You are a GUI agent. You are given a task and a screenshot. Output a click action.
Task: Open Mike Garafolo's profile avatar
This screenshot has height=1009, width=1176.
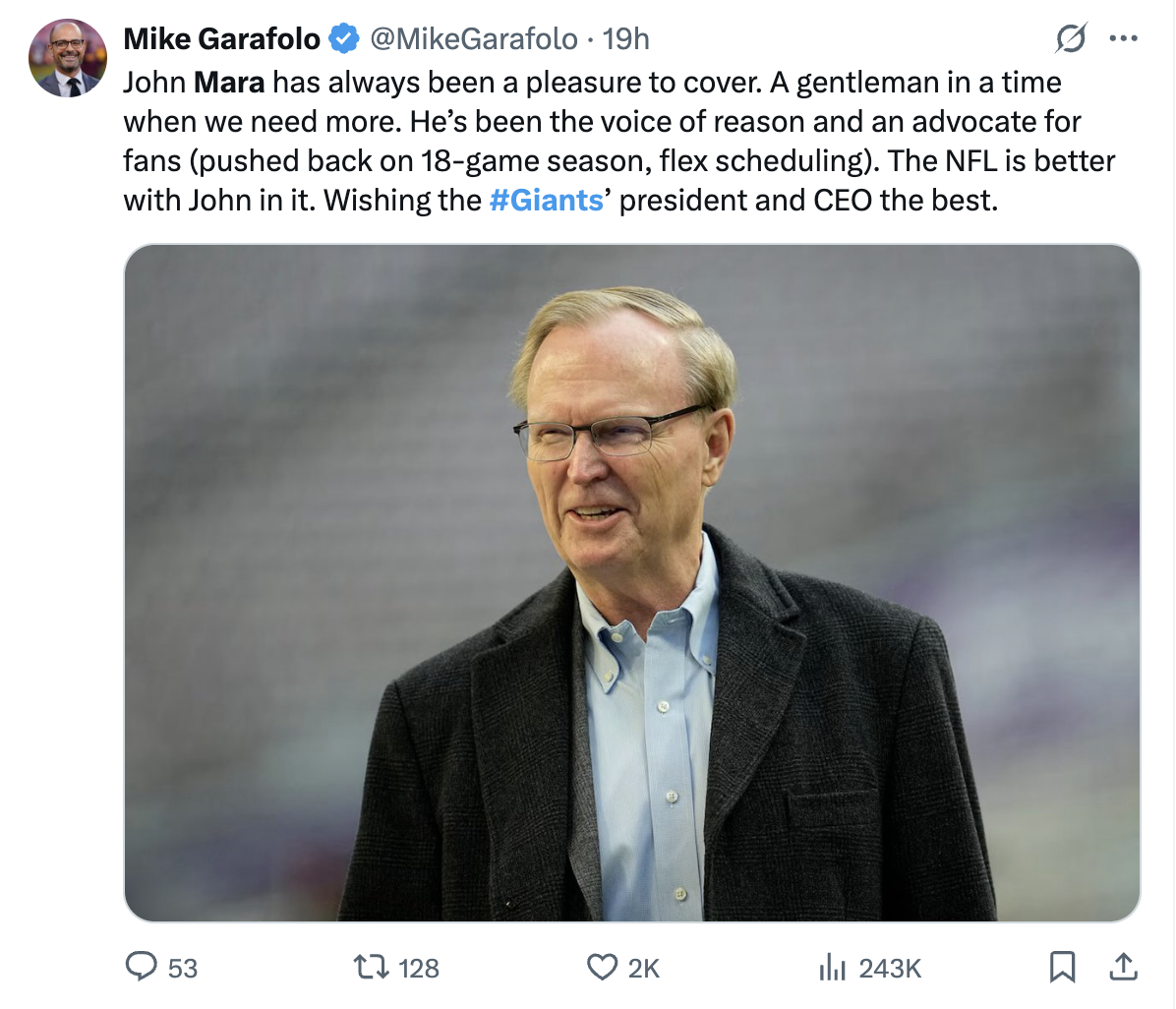[68, 58]
